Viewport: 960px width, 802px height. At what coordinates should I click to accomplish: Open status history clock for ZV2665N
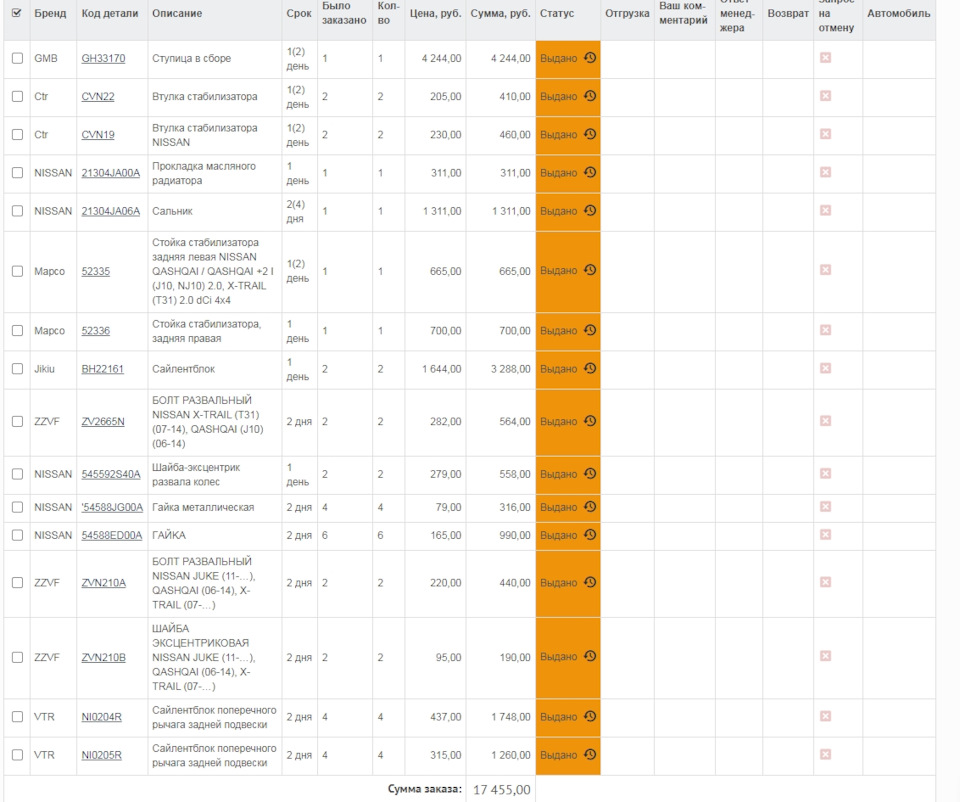coord(590,421)
